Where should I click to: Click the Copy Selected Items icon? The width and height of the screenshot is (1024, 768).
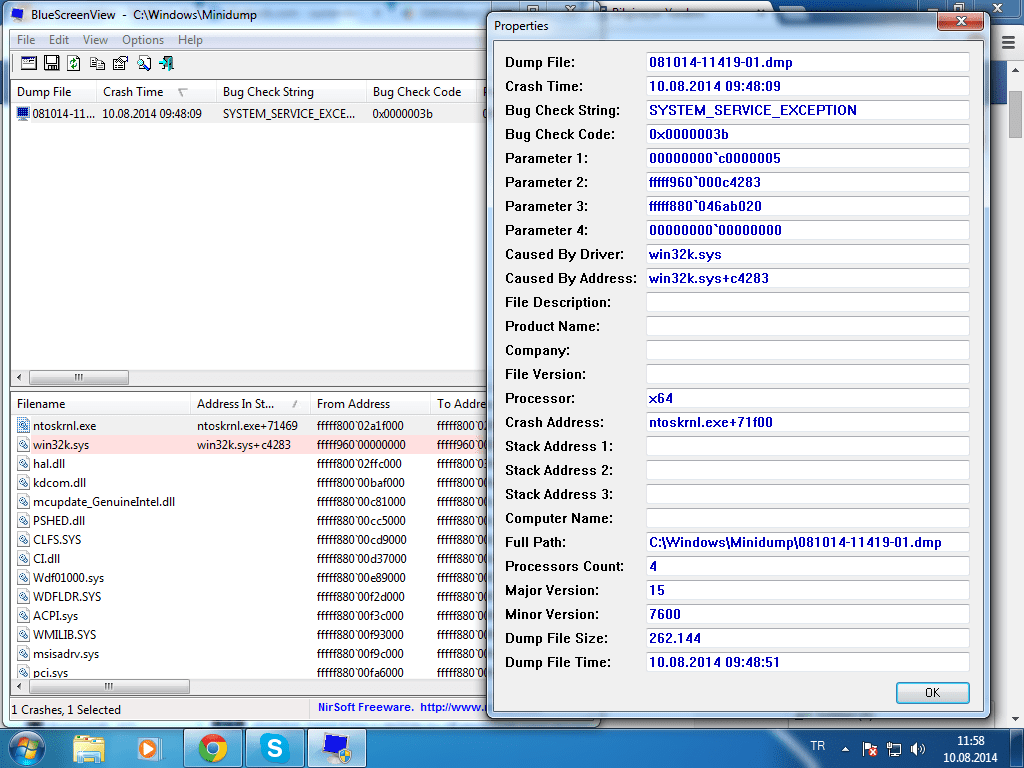[x=97, y=63]
